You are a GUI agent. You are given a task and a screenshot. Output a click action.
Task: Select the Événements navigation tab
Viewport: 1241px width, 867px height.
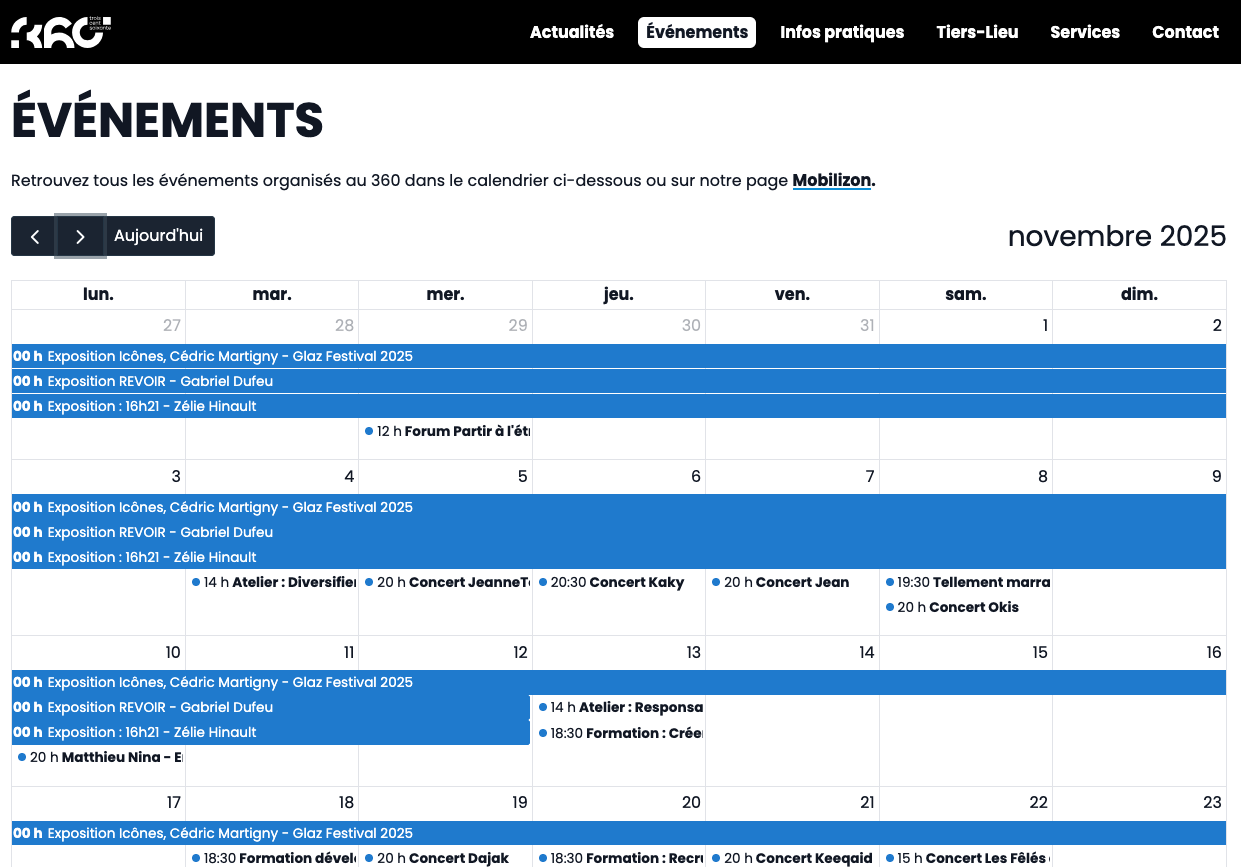point(697,32)
